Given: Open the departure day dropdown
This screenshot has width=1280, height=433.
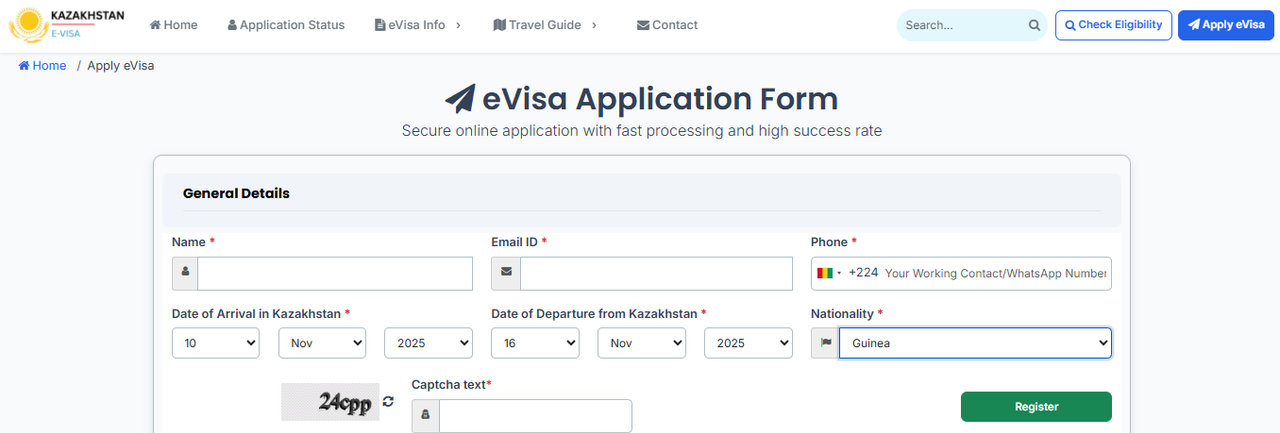Looking at the screenshot, I should [x=535, y=344].
